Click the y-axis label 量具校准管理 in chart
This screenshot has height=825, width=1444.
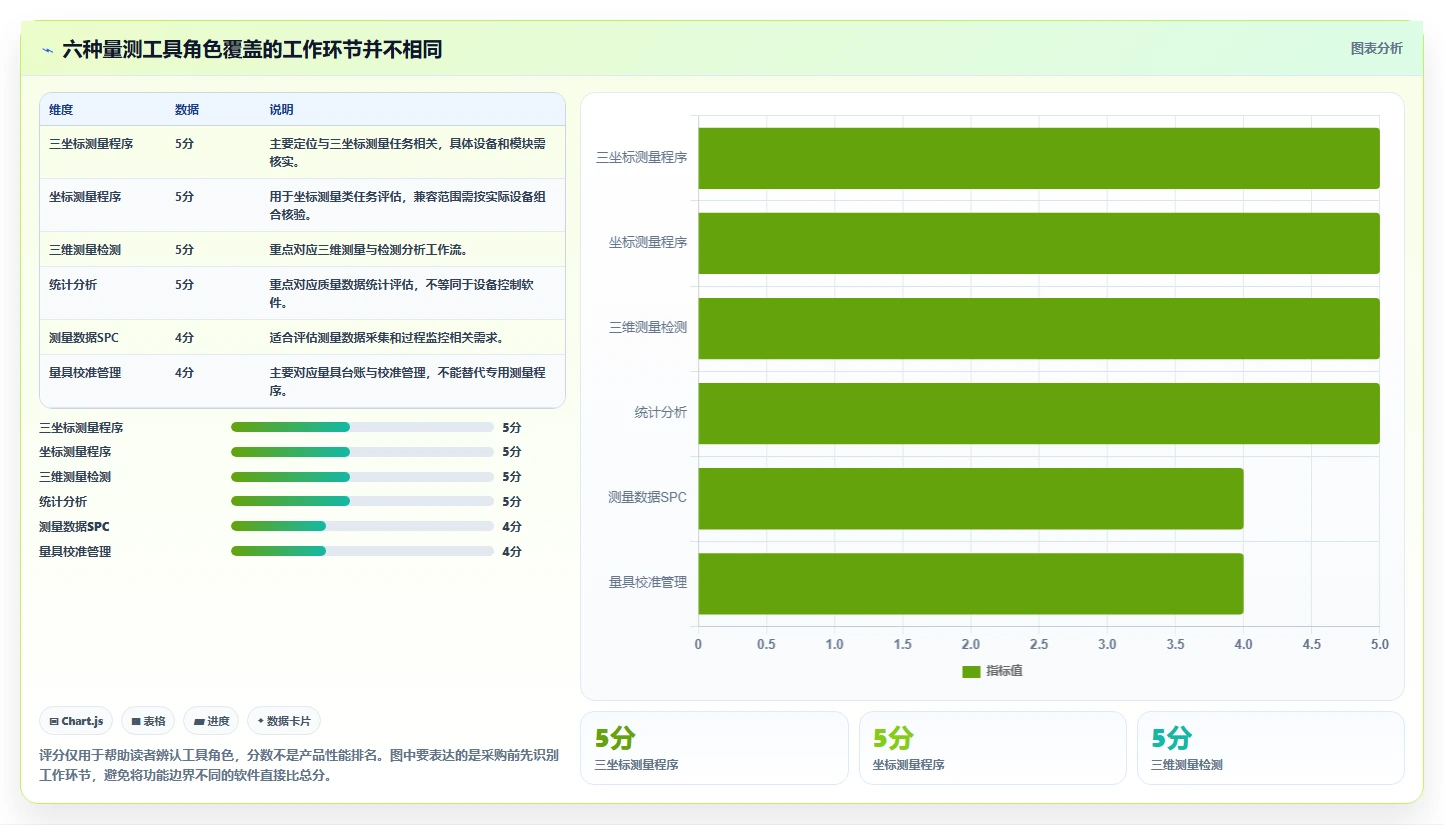coord(648,582)
